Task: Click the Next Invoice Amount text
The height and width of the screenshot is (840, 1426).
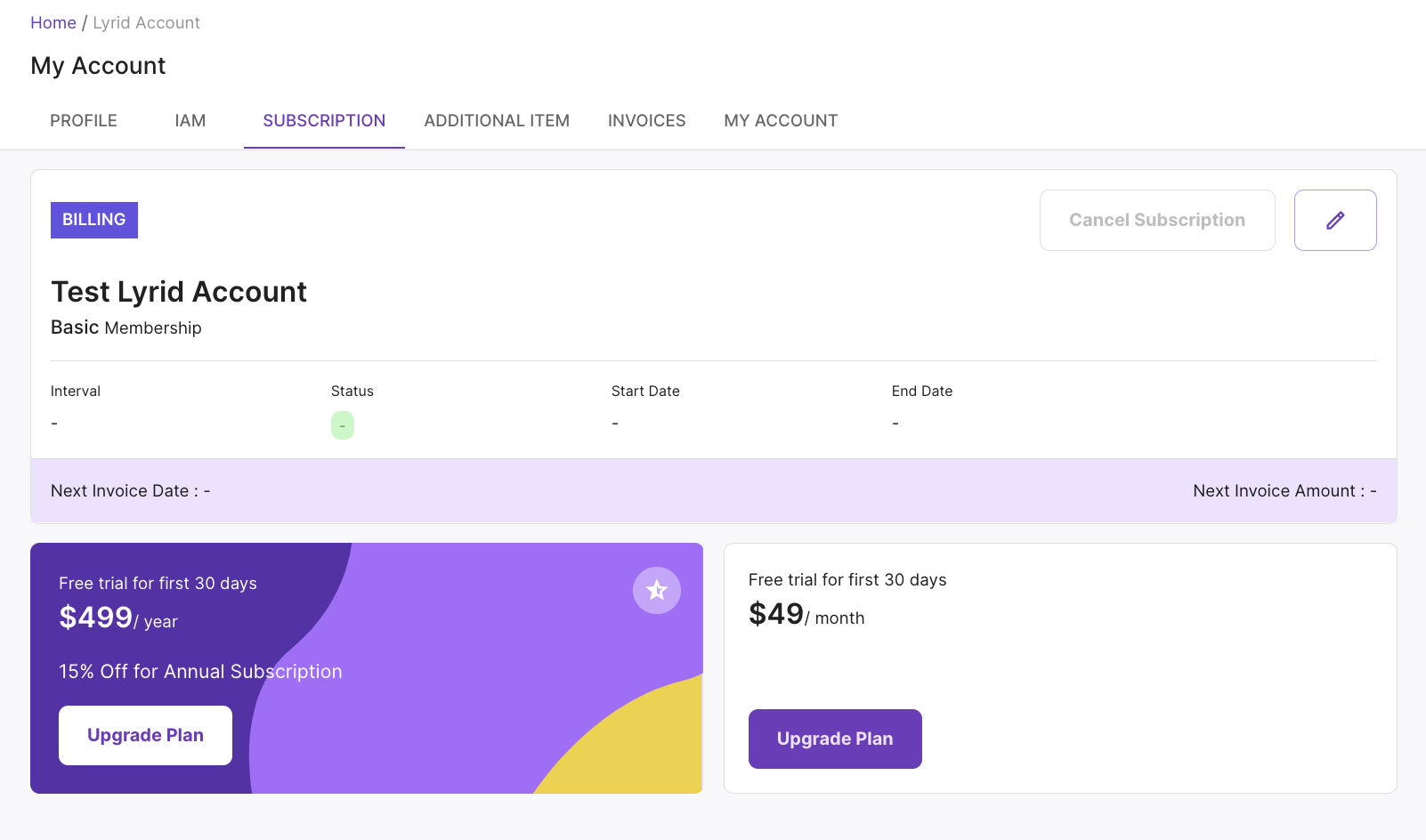Action: pyautogui.click(x=1284, y=491)
